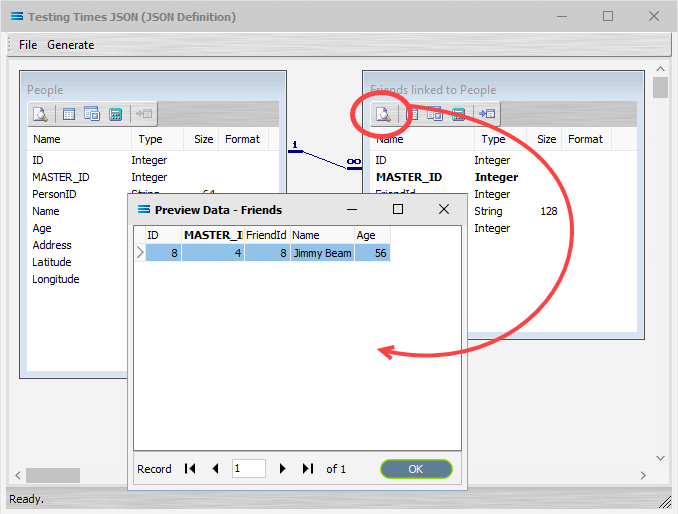The height and width of the screenshot is (514, 678).
Task: Click the record number input field
Action: 249,469
